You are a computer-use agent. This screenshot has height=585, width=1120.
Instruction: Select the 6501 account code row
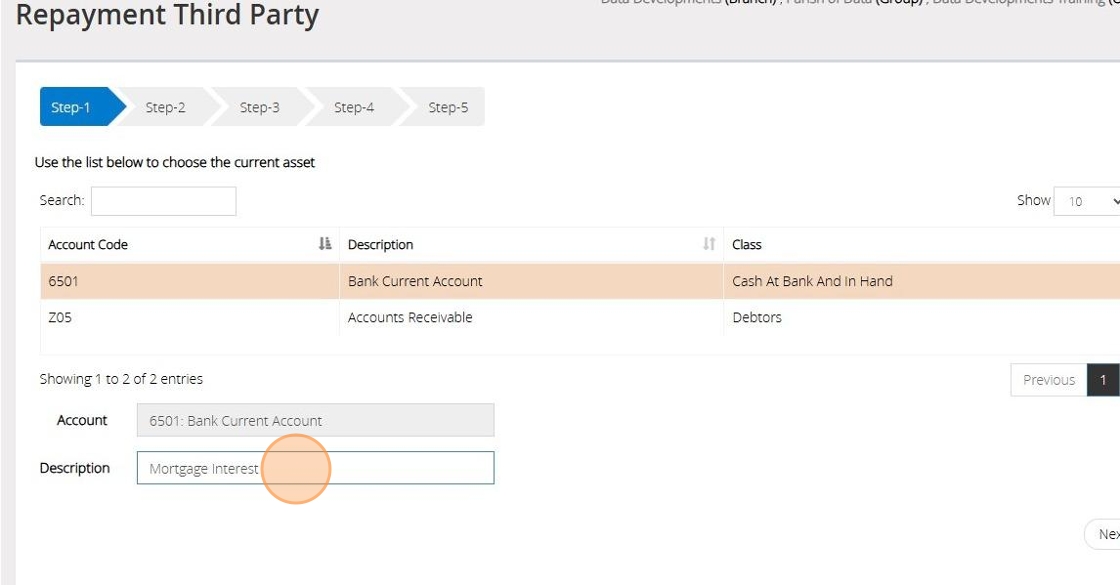click(64, 281)
